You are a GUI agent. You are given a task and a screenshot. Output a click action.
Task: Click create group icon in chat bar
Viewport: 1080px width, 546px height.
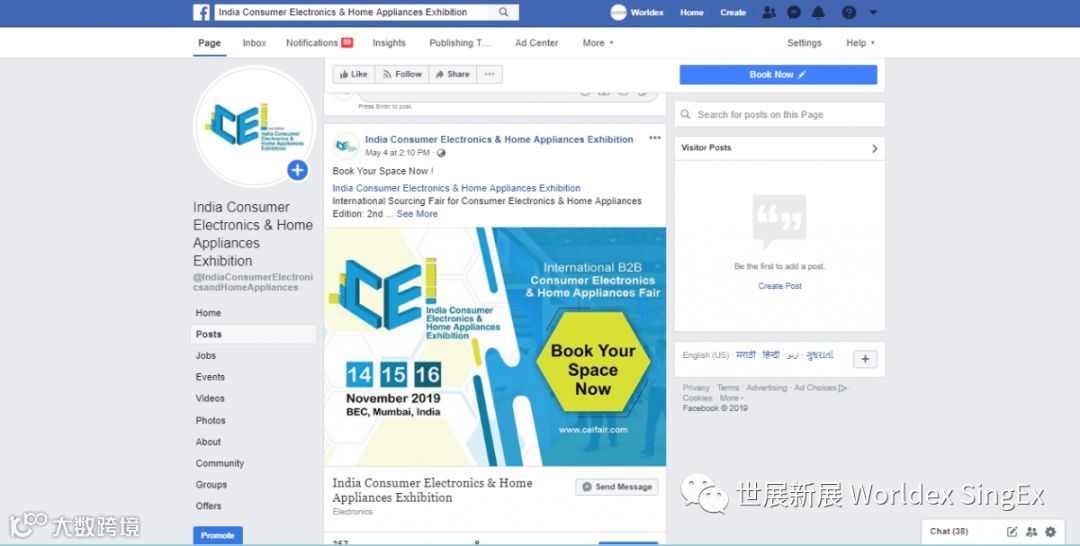click(1031, 532)
